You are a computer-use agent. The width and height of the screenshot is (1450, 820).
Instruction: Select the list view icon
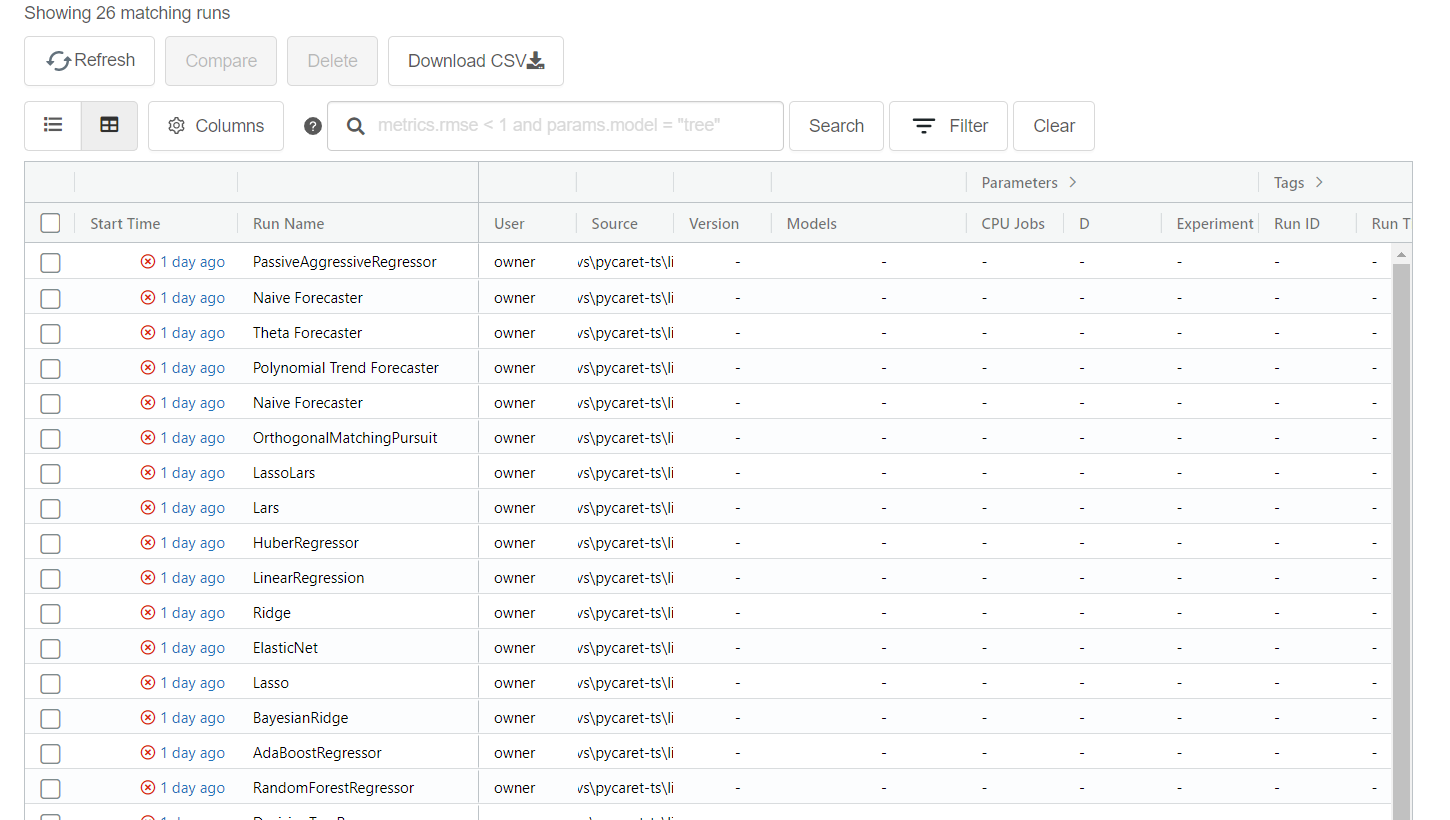pos(52,125)
